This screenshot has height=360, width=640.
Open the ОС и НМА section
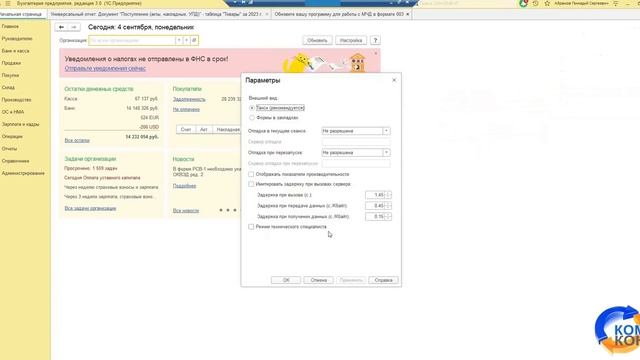(x=13, y=112)
